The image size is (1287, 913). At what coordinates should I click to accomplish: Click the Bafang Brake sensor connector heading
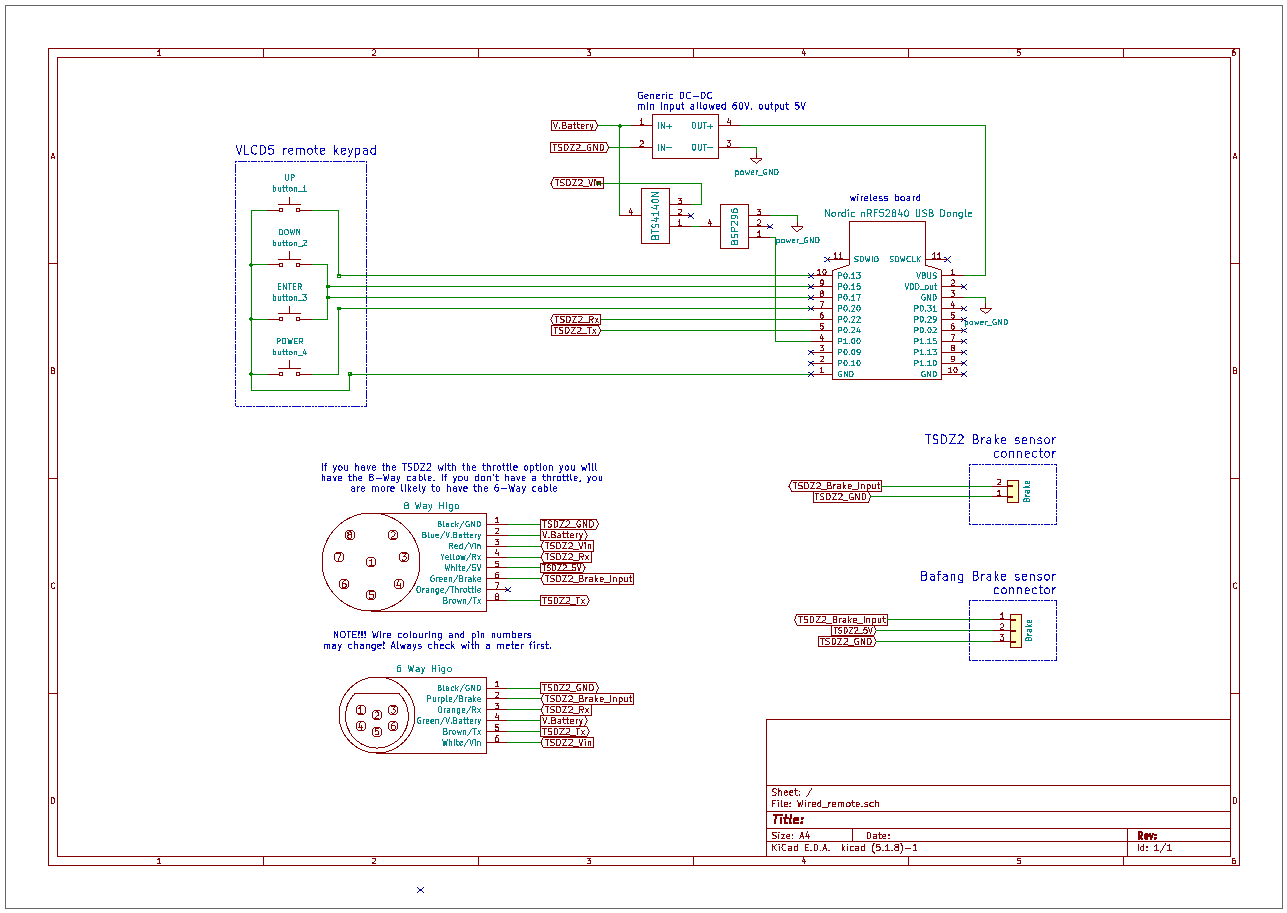coord(988,583)
